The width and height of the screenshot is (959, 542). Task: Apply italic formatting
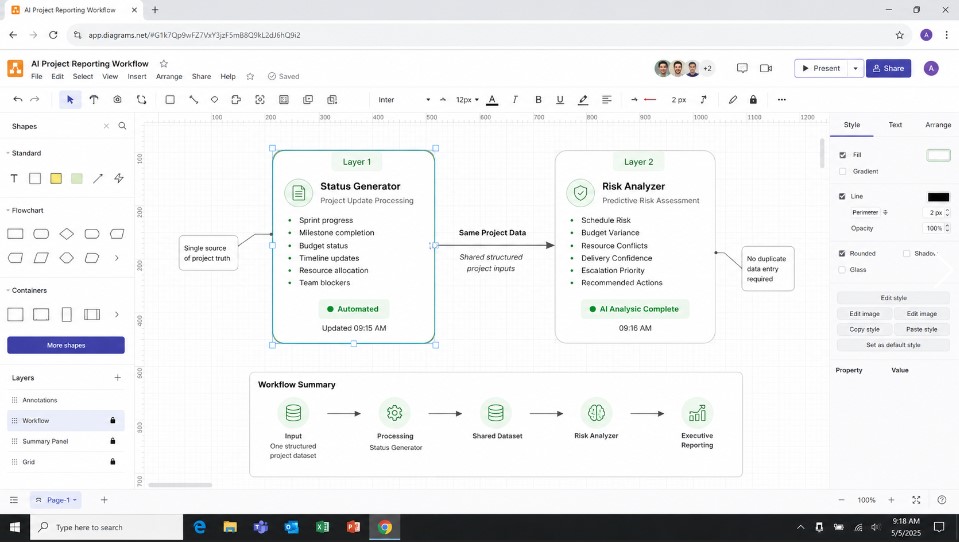pos(515,100)
